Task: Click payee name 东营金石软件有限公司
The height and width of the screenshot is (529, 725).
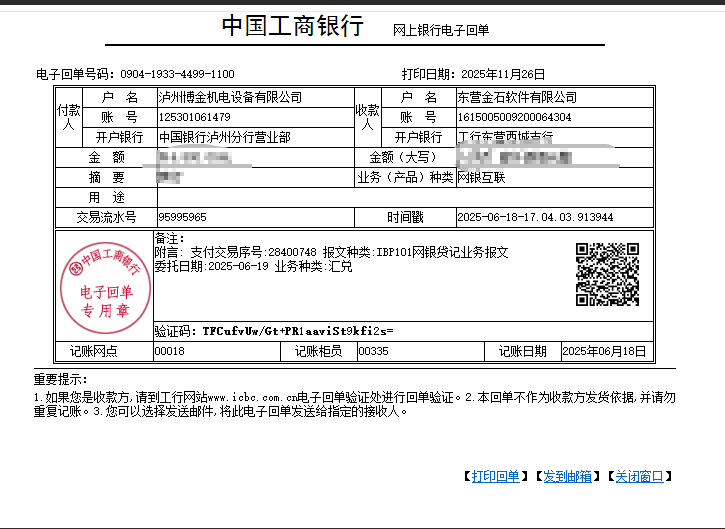Action: [x=517, y=98]
